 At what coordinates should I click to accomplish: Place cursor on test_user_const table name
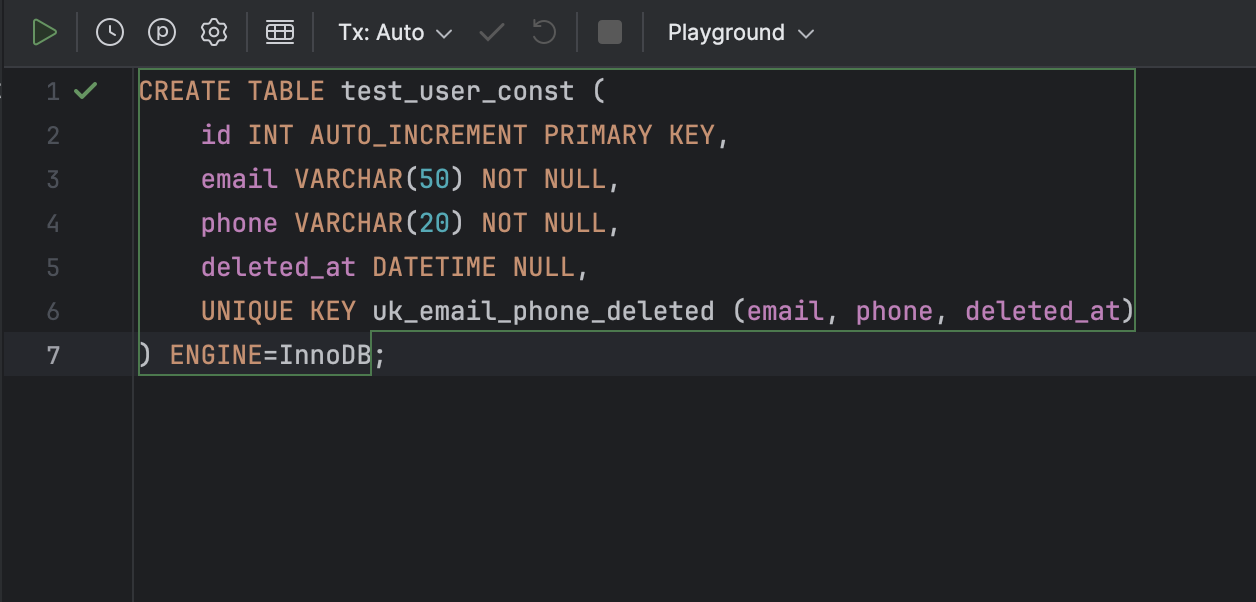pyautogui.click(x=458, y=91)
